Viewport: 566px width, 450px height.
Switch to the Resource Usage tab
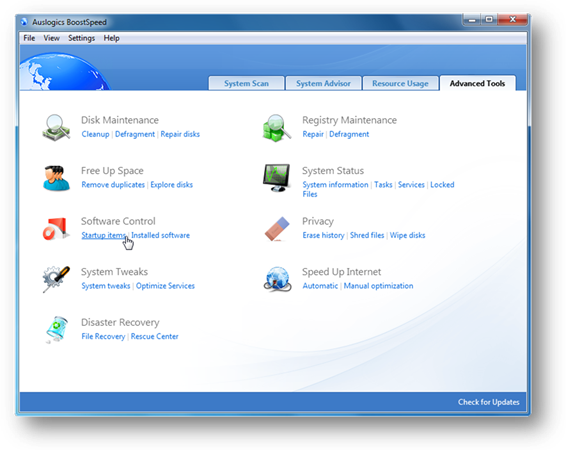tap(400, 83)
